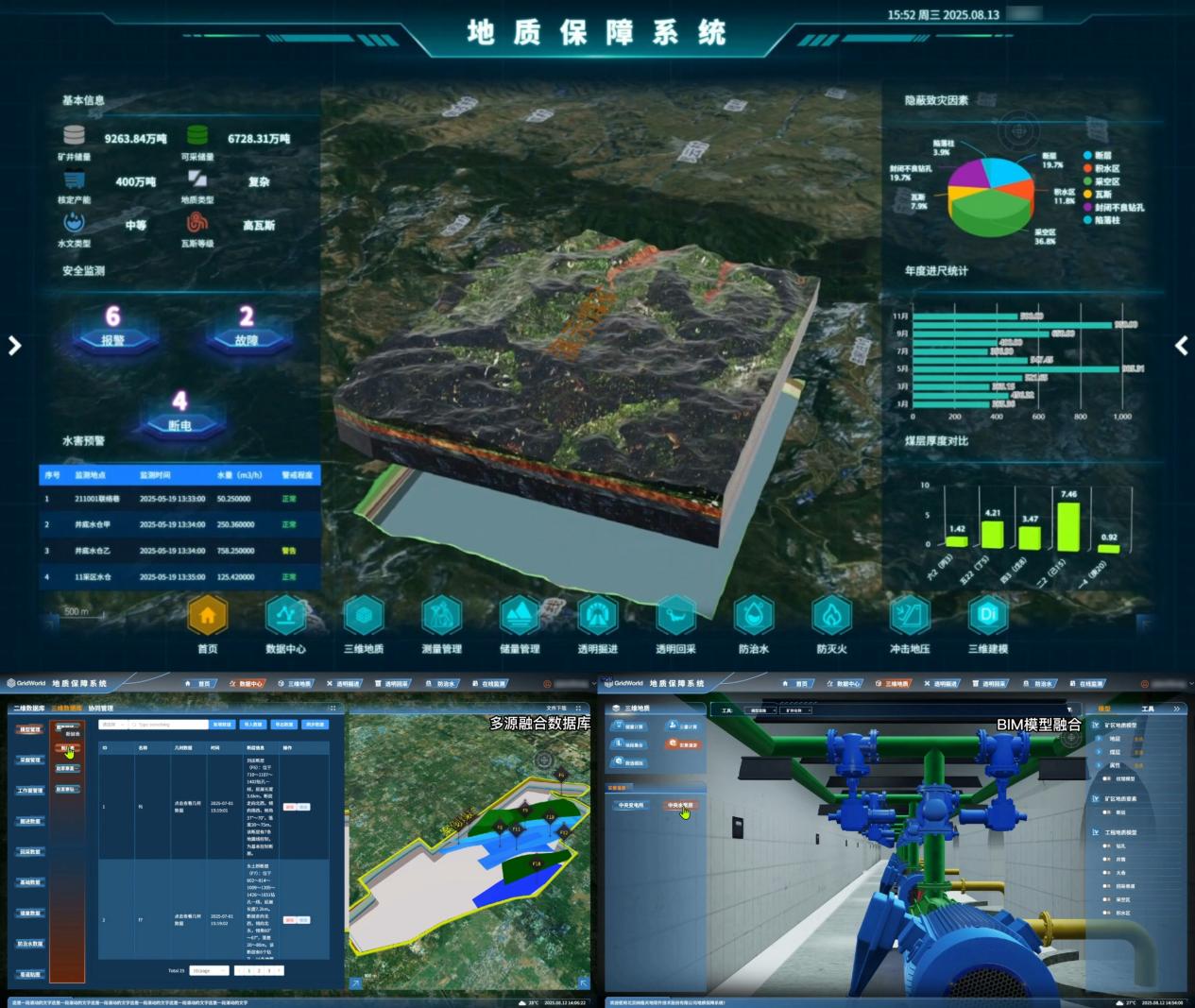
Task: Expand the left side panel arrow
Action: (14, 346)
